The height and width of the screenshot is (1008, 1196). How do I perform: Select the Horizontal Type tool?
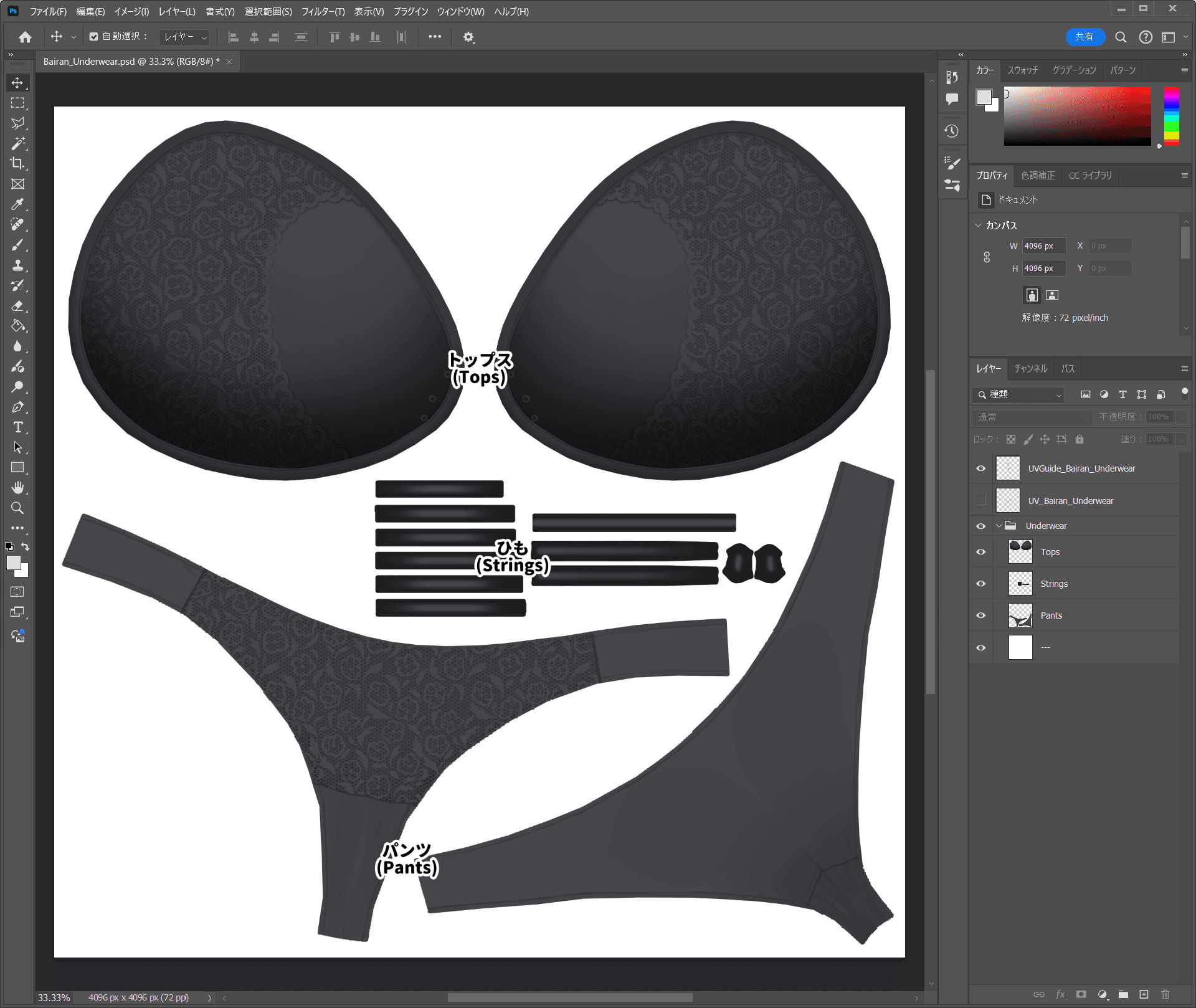(17, 427)
